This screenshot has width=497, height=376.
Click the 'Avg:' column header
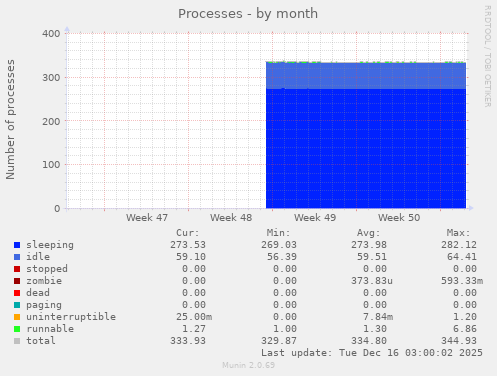(368, 233)
